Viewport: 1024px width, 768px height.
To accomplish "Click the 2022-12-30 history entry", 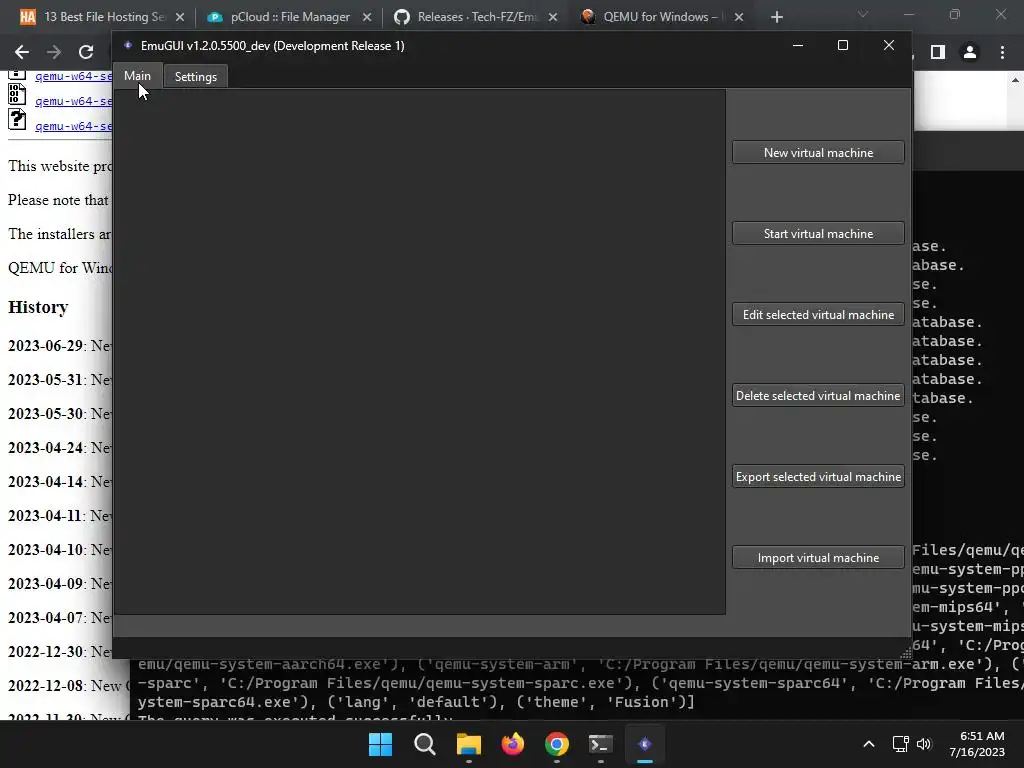I will click(x=59, y=651).
